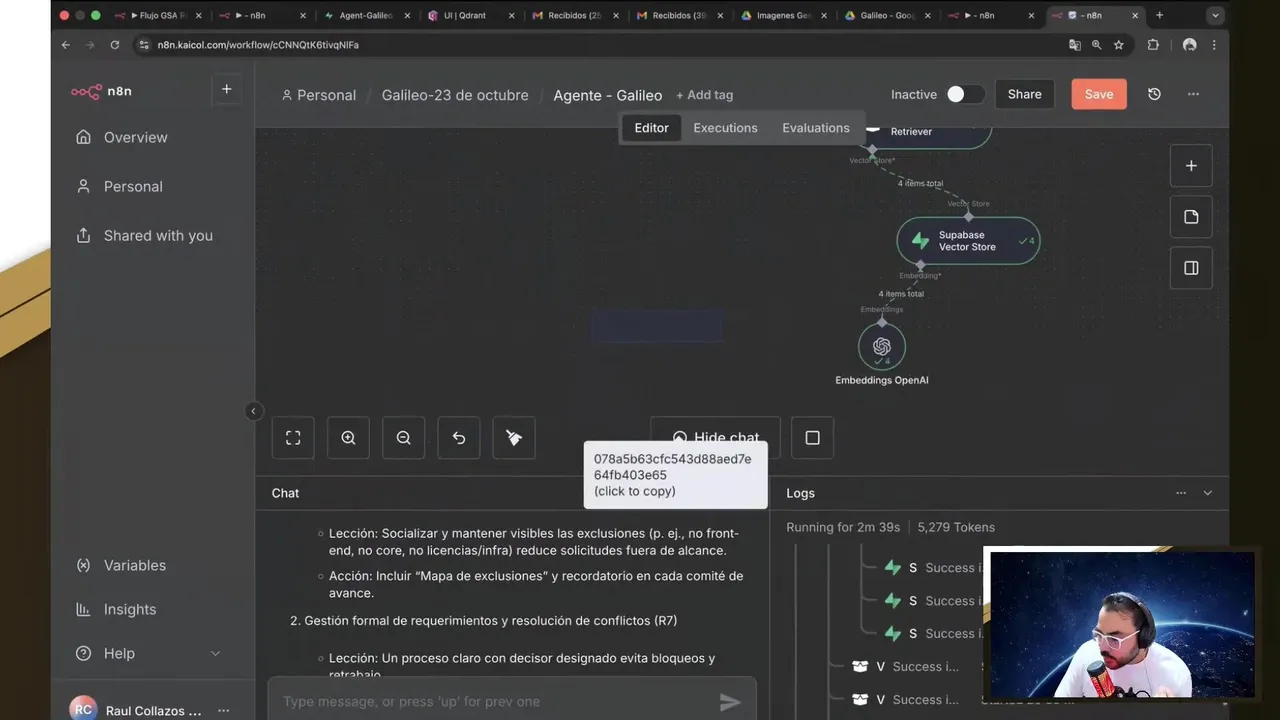Viewport: 1280px width, 720px height.
Task: Collapse the Logs panel chevron
Action: 1207,493
